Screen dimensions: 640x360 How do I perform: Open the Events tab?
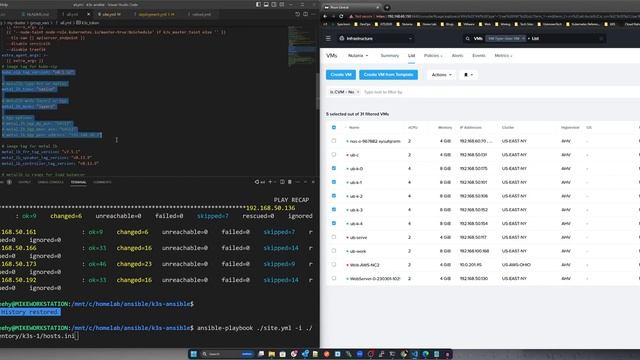tap(479, 56)
